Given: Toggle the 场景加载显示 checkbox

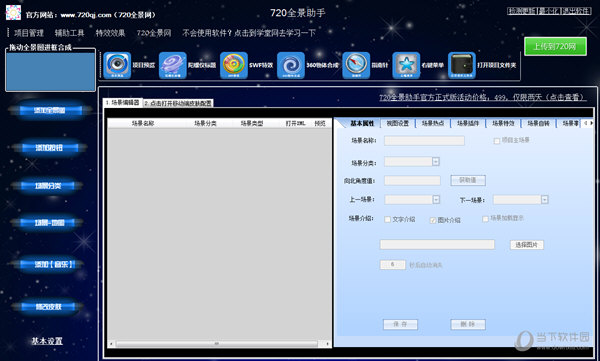Looking at the screenshot, I should click(485, 219).
